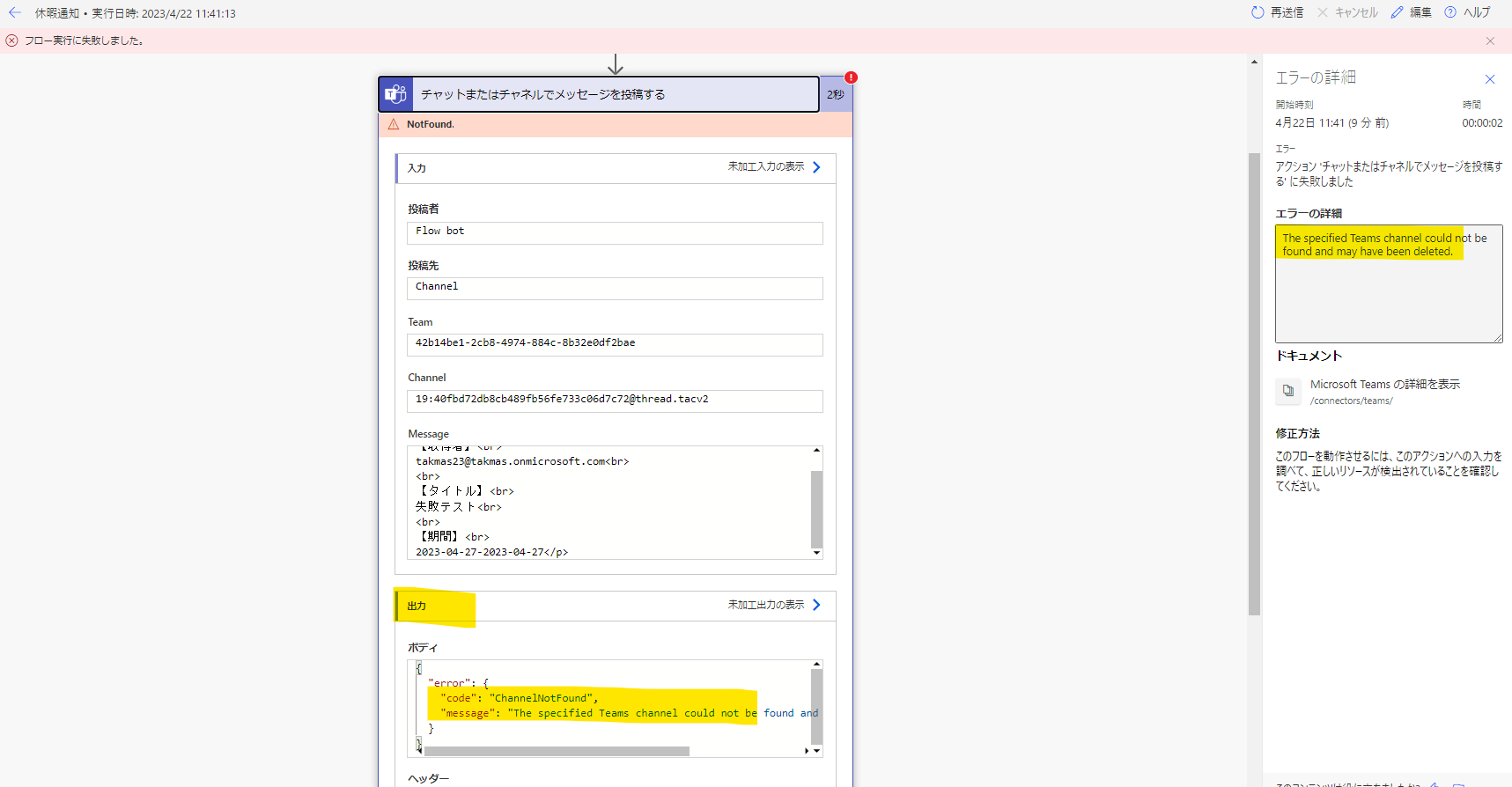Open Microsoft Teams の詳細を表示 link
Viewport: 1512px width, 787px height.
[1385, 385]
